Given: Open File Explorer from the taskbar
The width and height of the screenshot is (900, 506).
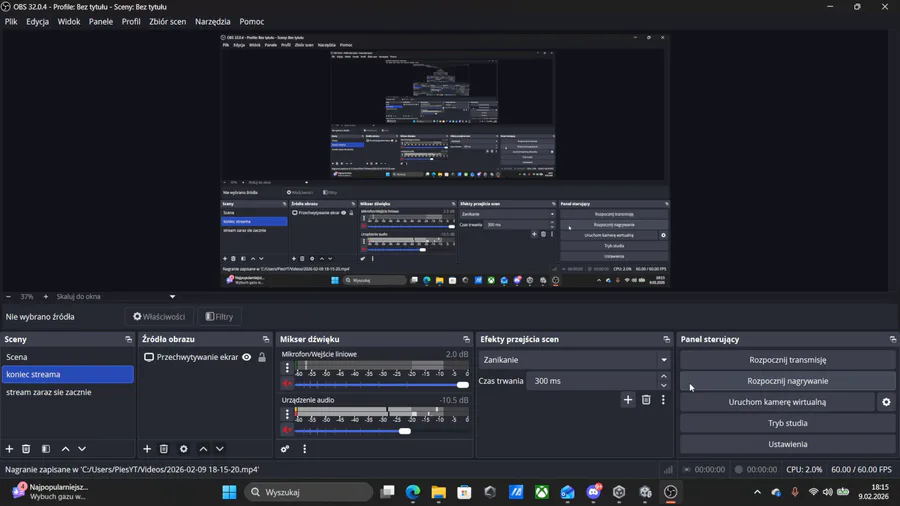Looking at the screenshot, I should pyautogui.click(x=439, y=492).
